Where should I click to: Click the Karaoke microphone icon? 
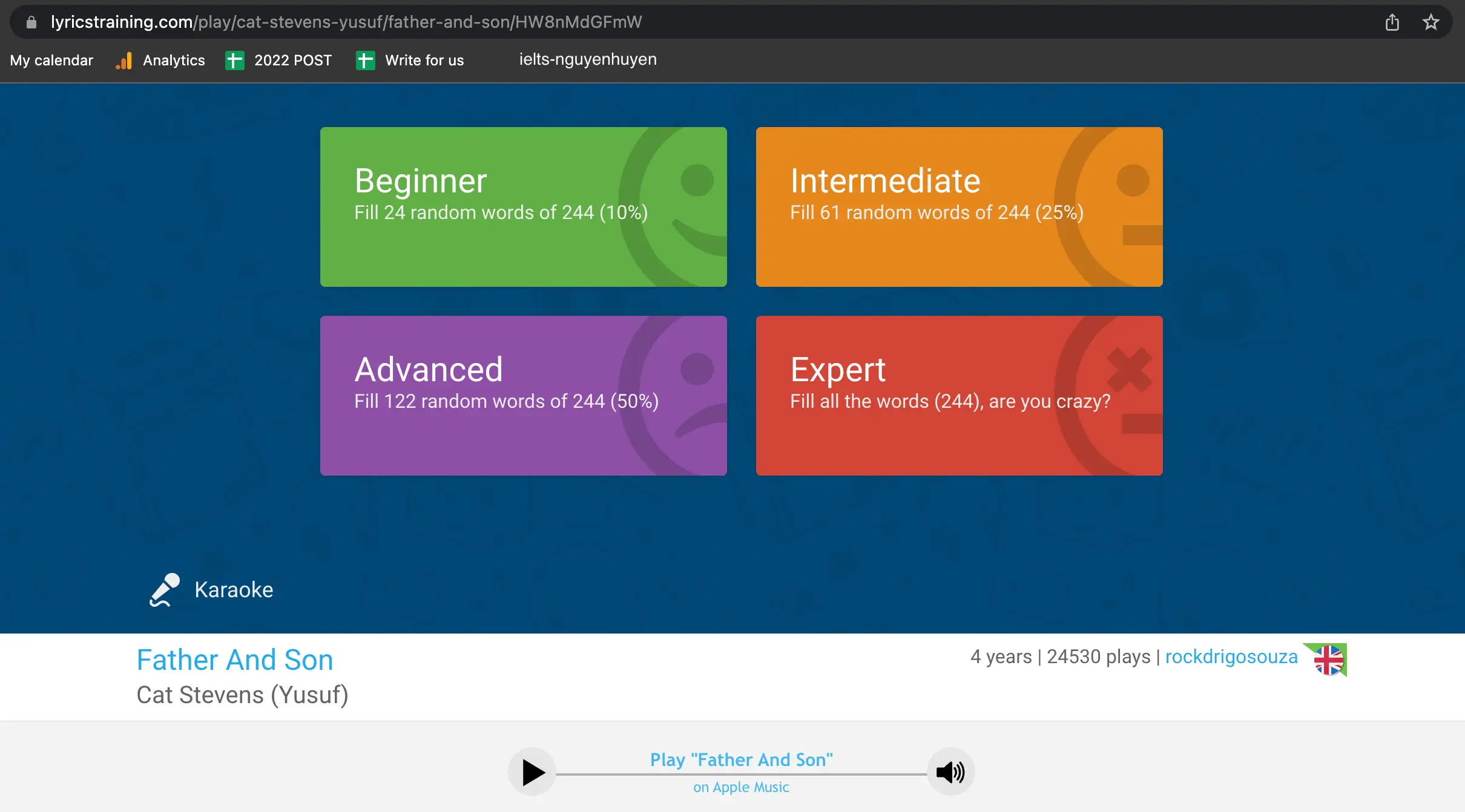[x=165, y=589]
